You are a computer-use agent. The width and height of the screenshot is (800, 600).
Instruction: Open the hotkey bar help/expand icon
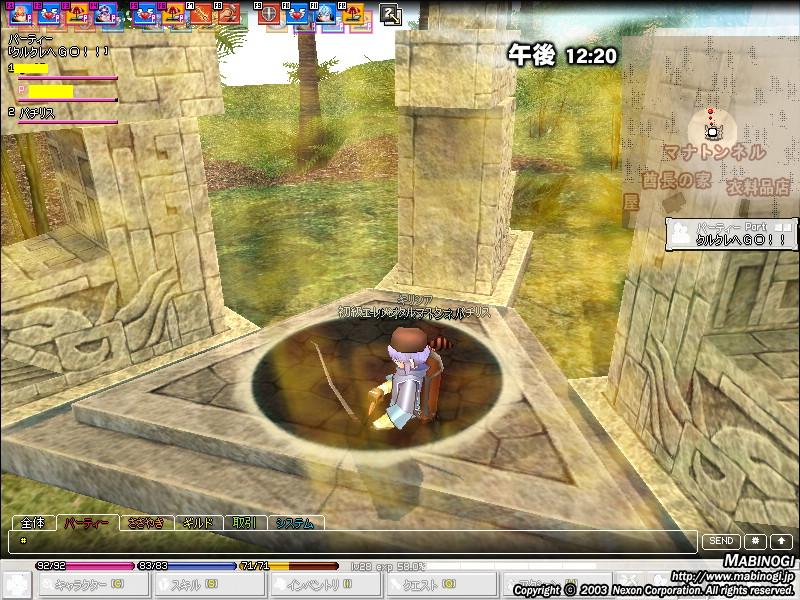390,15
